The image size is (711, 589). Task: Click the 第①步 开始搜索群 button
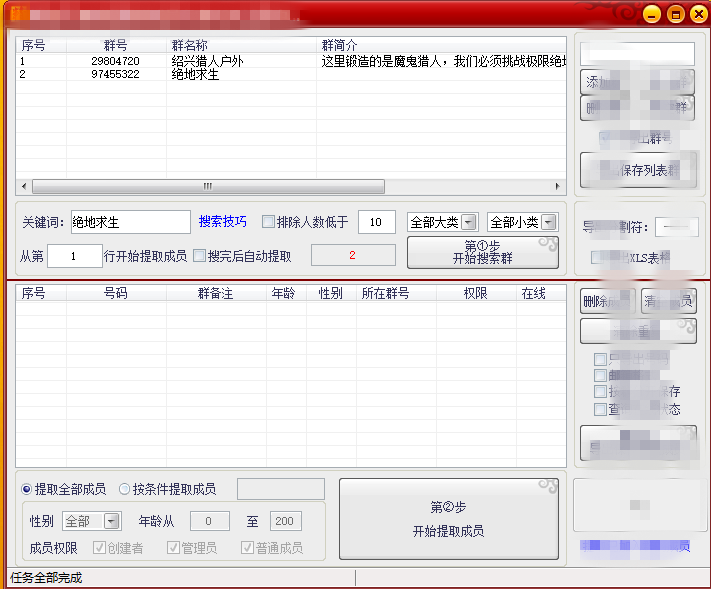[x=482, y=253]
